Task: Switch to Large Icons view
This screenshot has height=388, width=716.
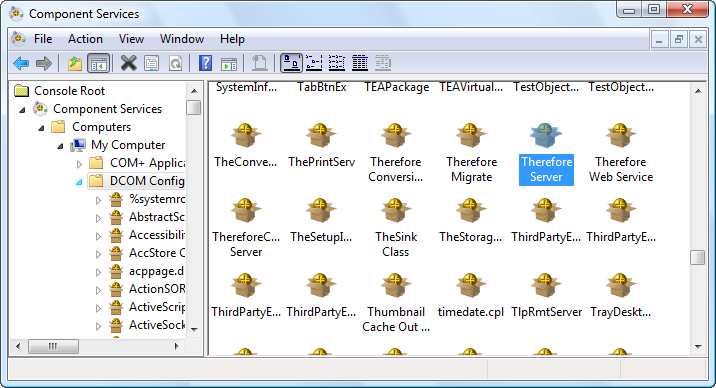Action: pos(291,63)
